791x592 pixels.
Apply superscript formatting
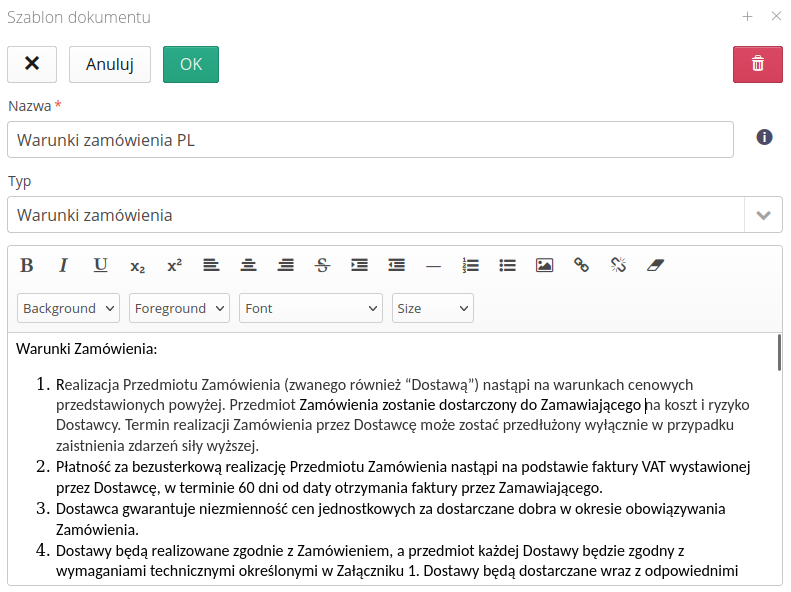coord(174,265)
